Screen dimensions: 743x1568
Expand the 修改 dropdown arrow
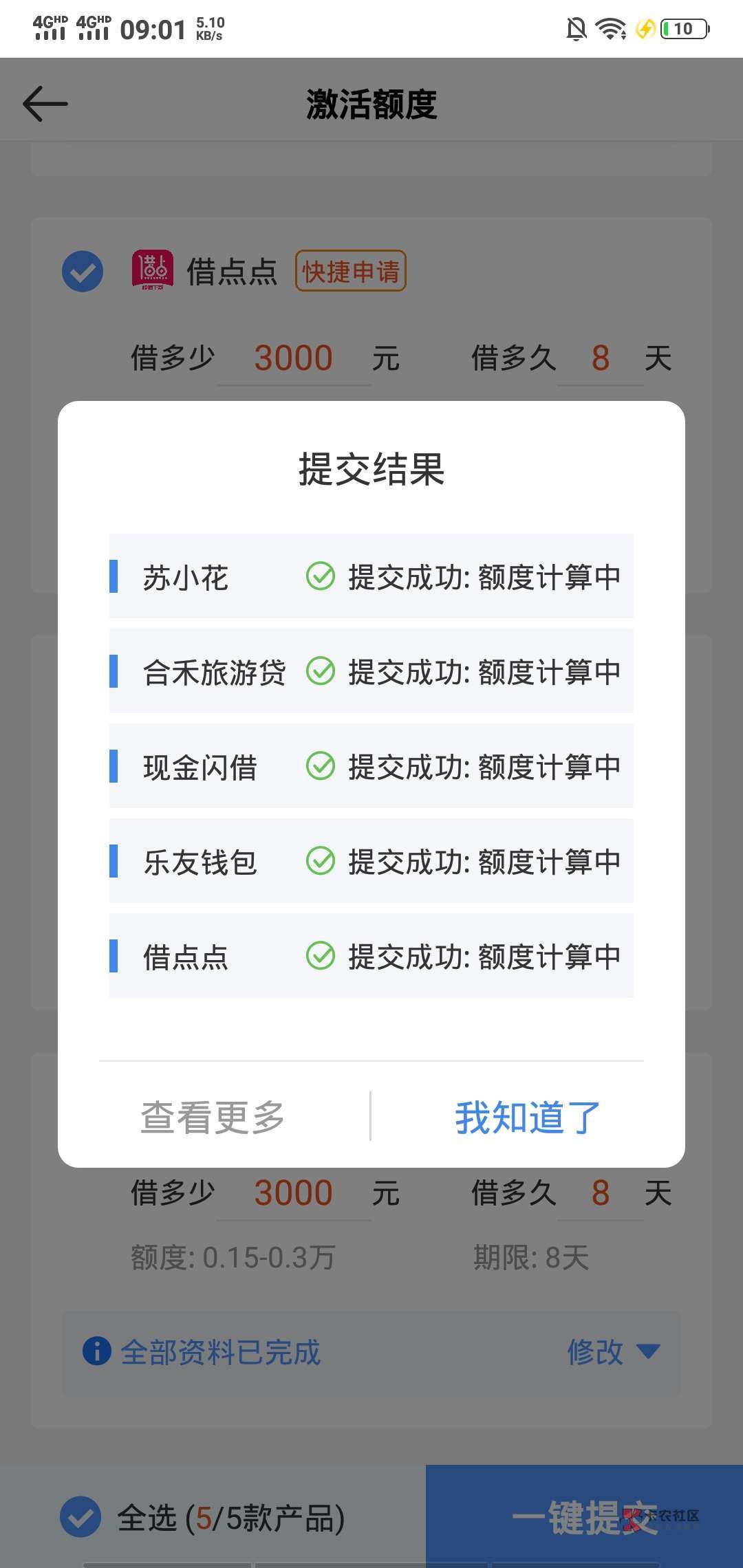[x=648, y=1351]
